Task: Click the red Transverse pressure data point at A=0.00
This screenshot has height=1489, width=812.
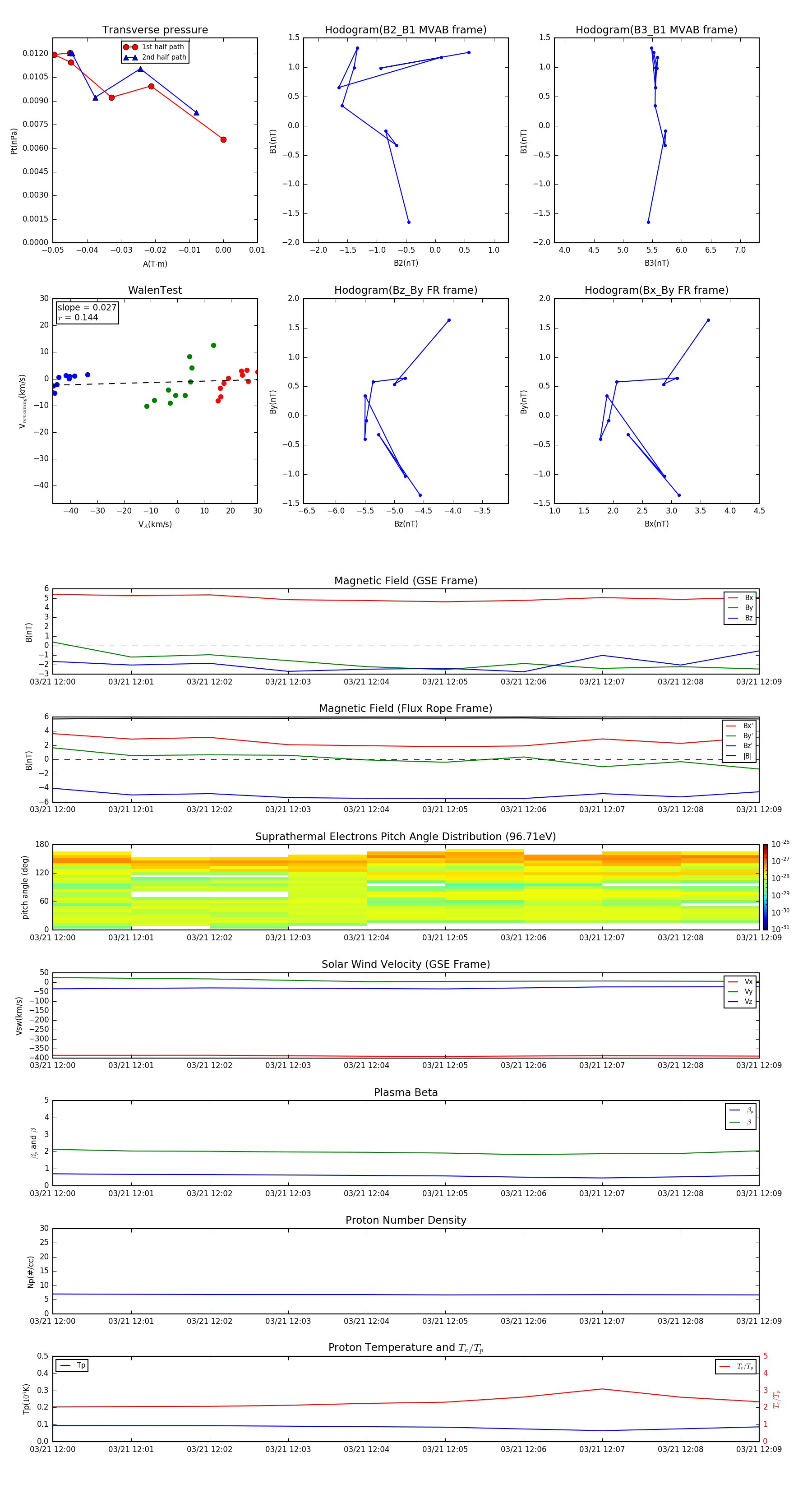Action: click(x=223, y=139)
